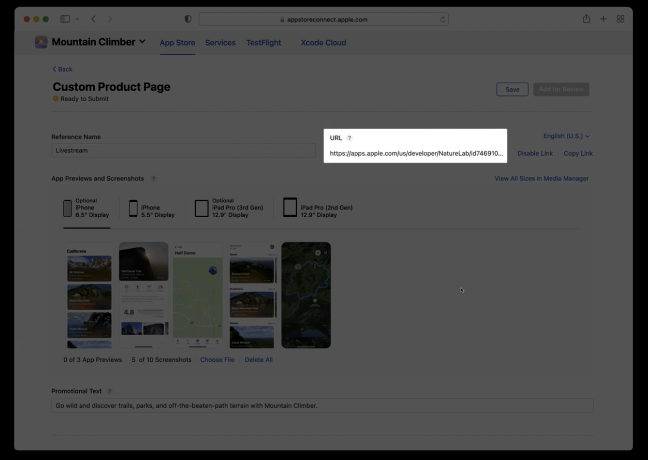Click the 0 of 3 App Previews text

point(93,360)
